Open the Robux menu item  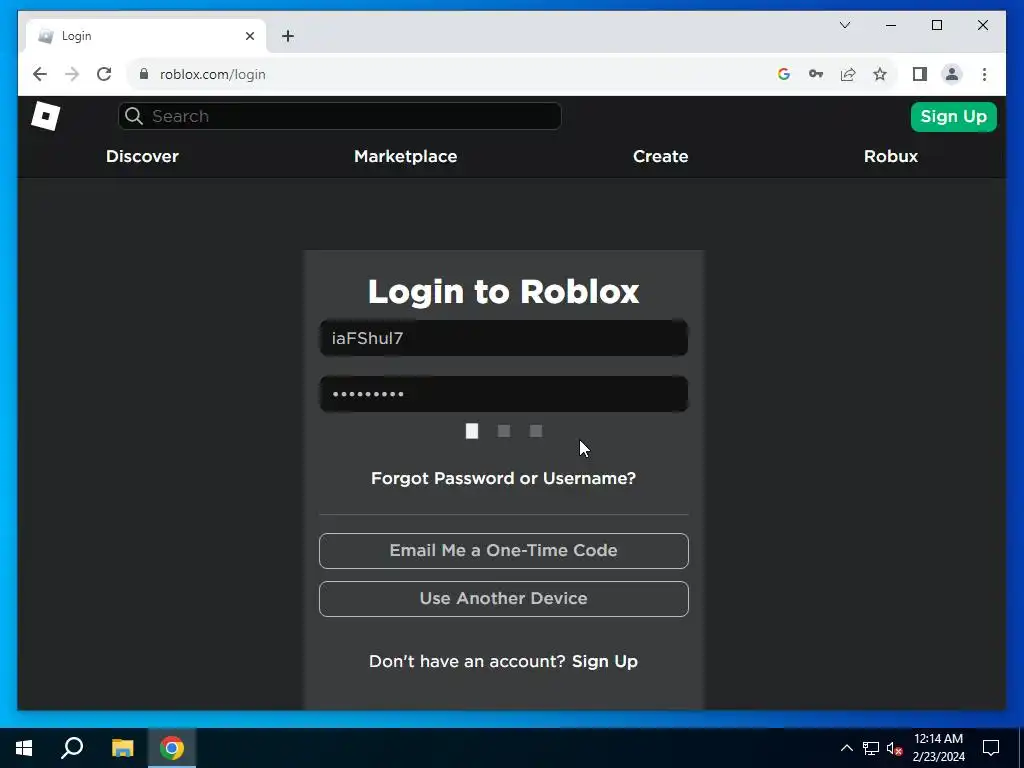click(x=891, y=156)
